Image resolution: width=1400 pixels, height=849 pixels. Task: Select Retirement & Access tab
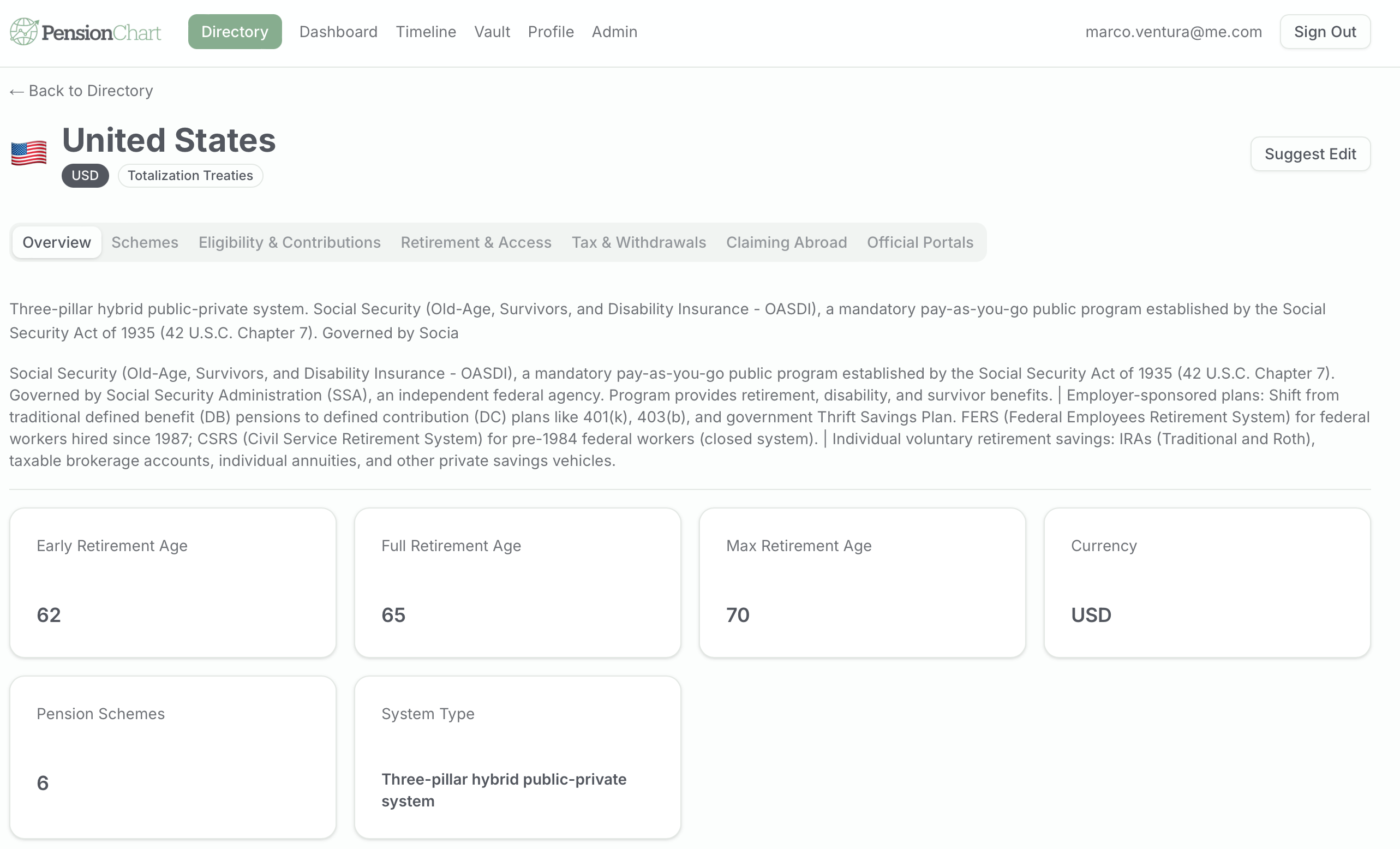tap(476, 243)
